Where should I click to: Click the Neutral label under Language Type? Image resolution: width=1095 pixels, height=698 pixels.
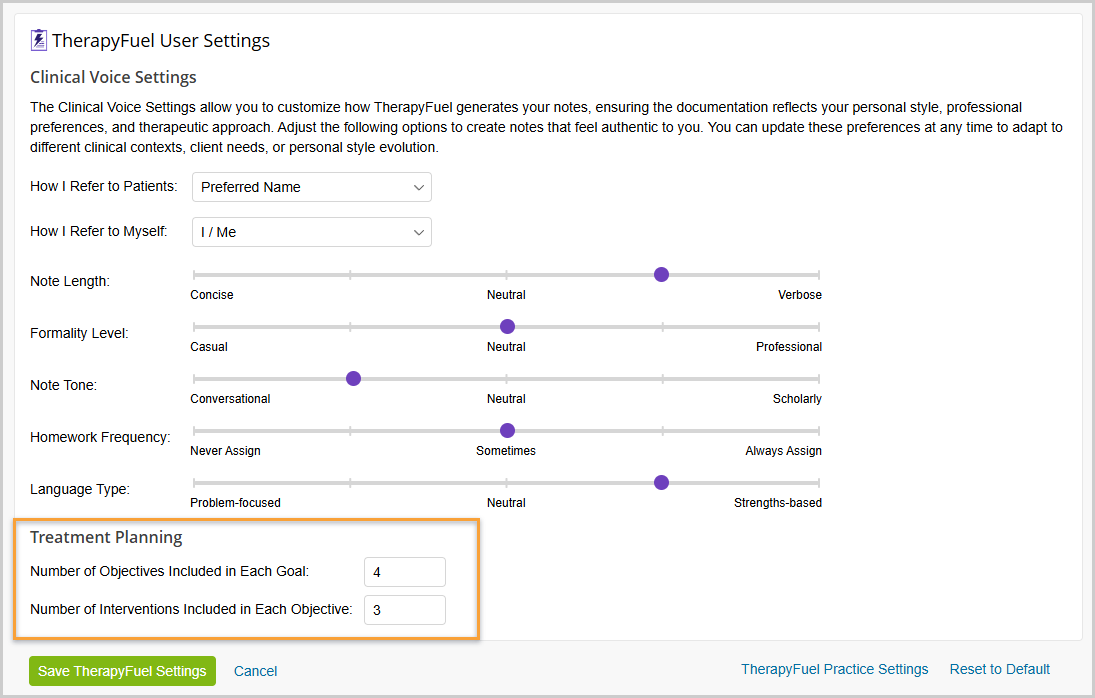(506, 503)
